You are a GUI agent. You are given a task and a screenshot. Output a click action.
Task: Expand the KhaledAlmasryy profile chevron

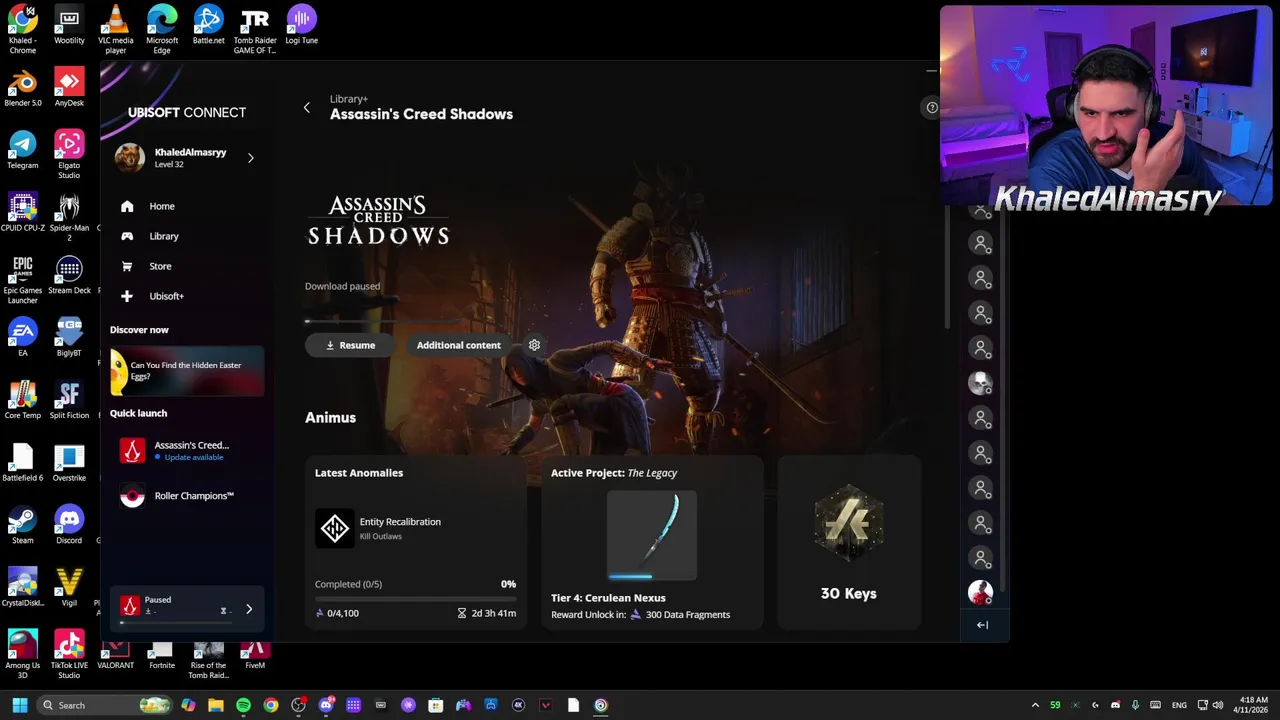(x=250, y=158)
